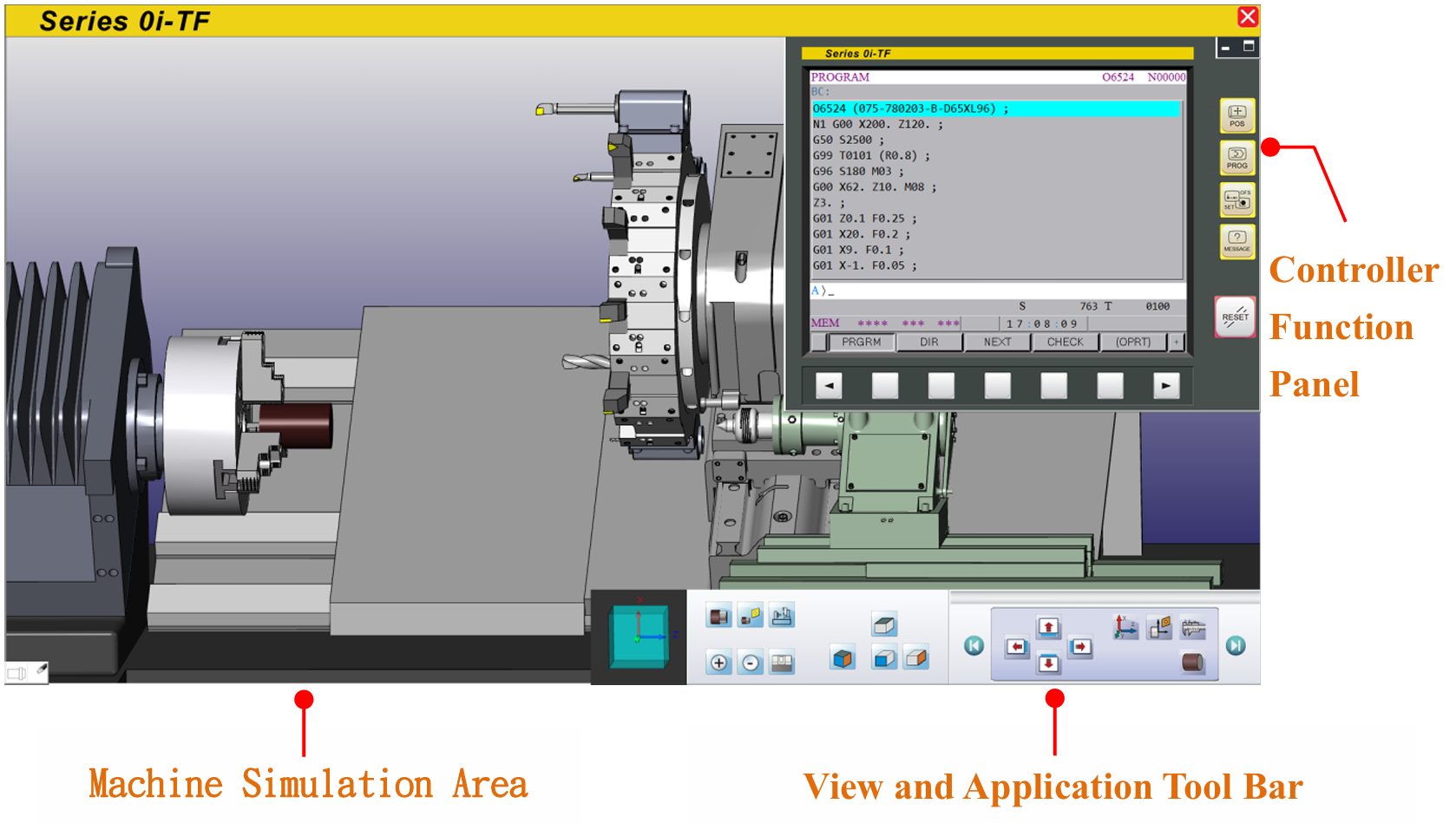This screenshot has width=1456, height=823.
Task: Select line G50 S2500
Action: coord(848,140)
